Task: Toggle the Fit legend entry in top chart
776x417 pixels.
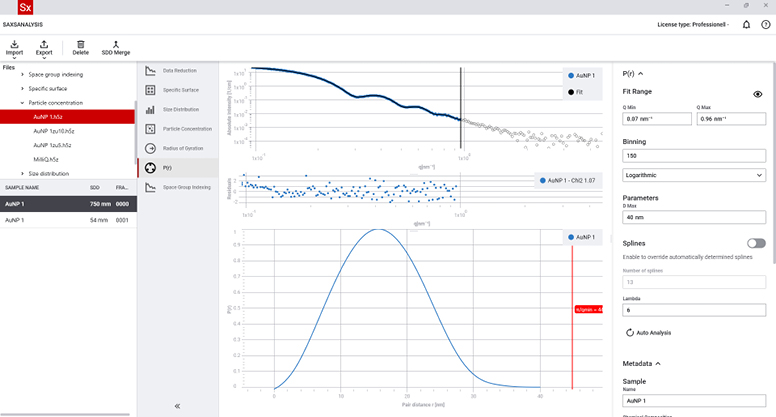Action: tap(578, 91)
